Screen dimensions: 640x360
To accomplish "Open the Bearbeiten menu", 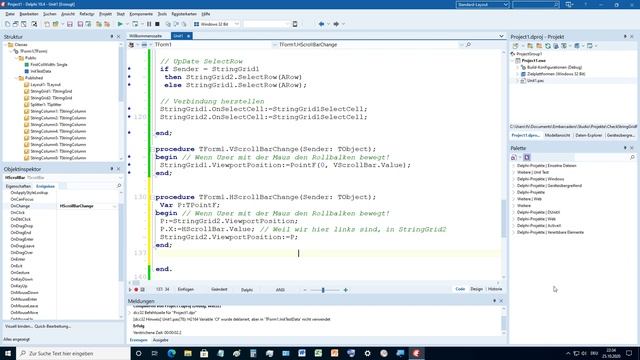I will click(x=29, y=14).
